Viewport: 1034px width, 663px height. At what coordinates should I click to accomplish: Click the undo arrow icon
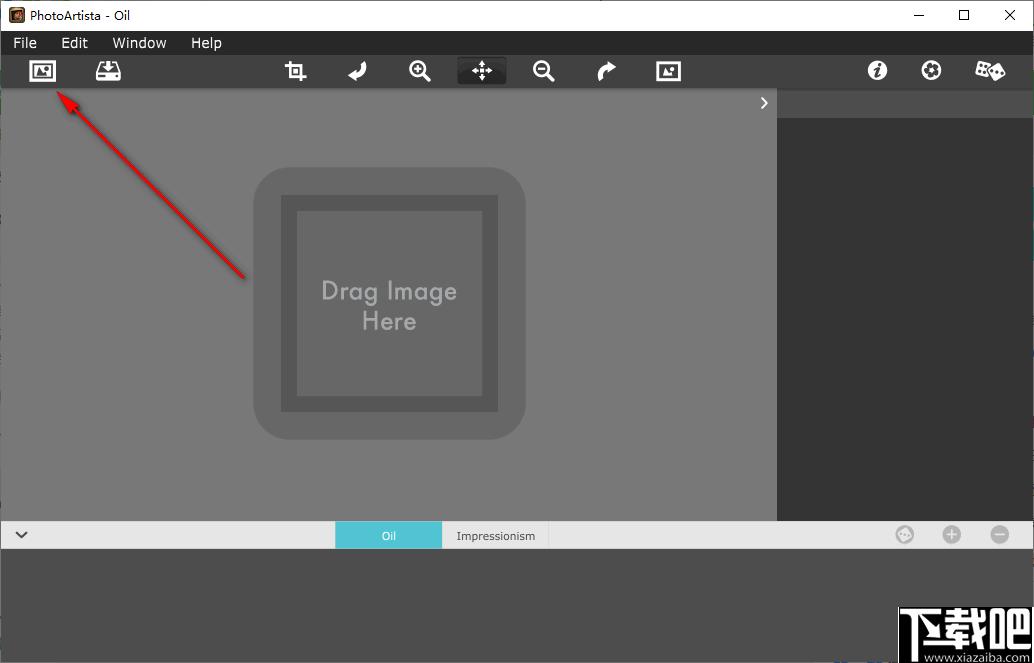coord(357,71)
